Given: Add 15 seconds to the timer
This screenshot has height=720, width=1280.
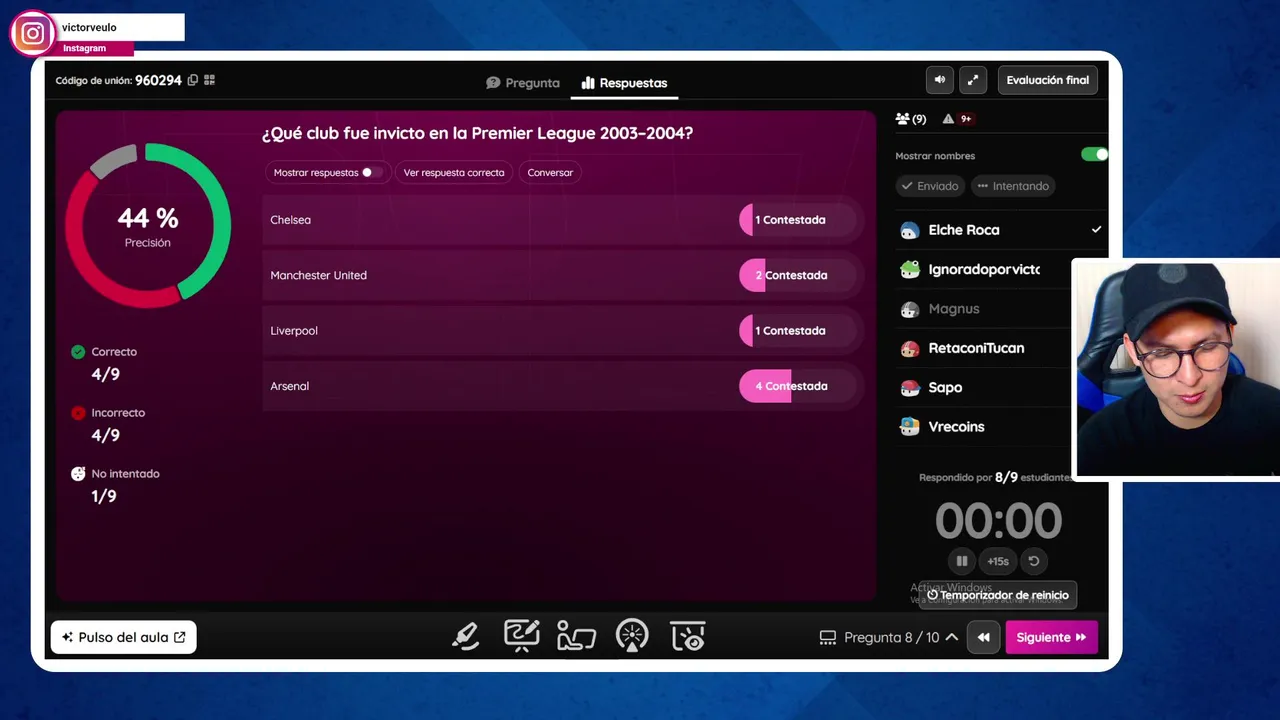Looking at the screenshot, I should [x=998, y=561].
